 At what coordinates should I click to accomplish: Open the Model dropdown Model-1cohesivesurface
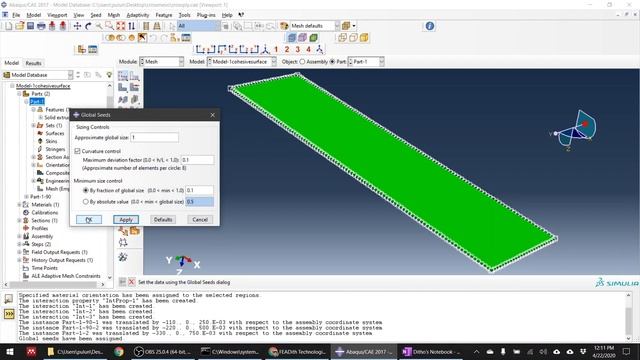pyautogui.click(x=242, y=62)
